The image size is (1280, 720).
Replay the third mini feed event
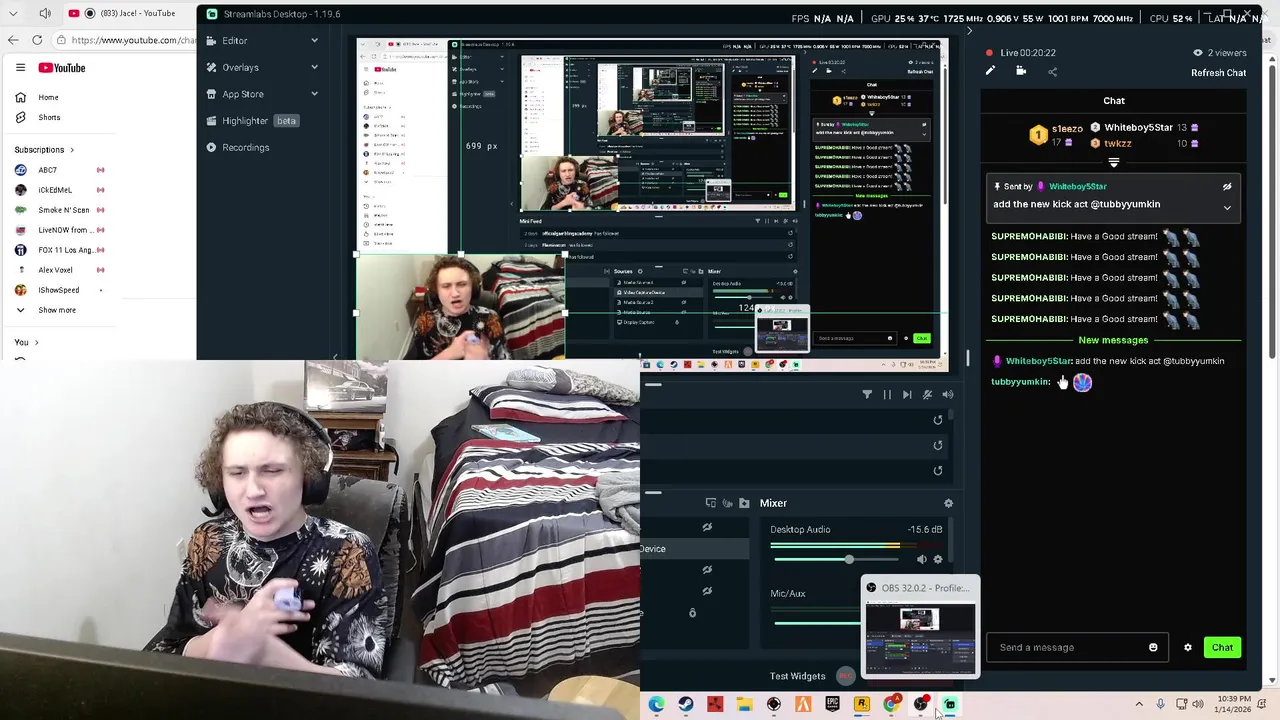click(938, 470)
